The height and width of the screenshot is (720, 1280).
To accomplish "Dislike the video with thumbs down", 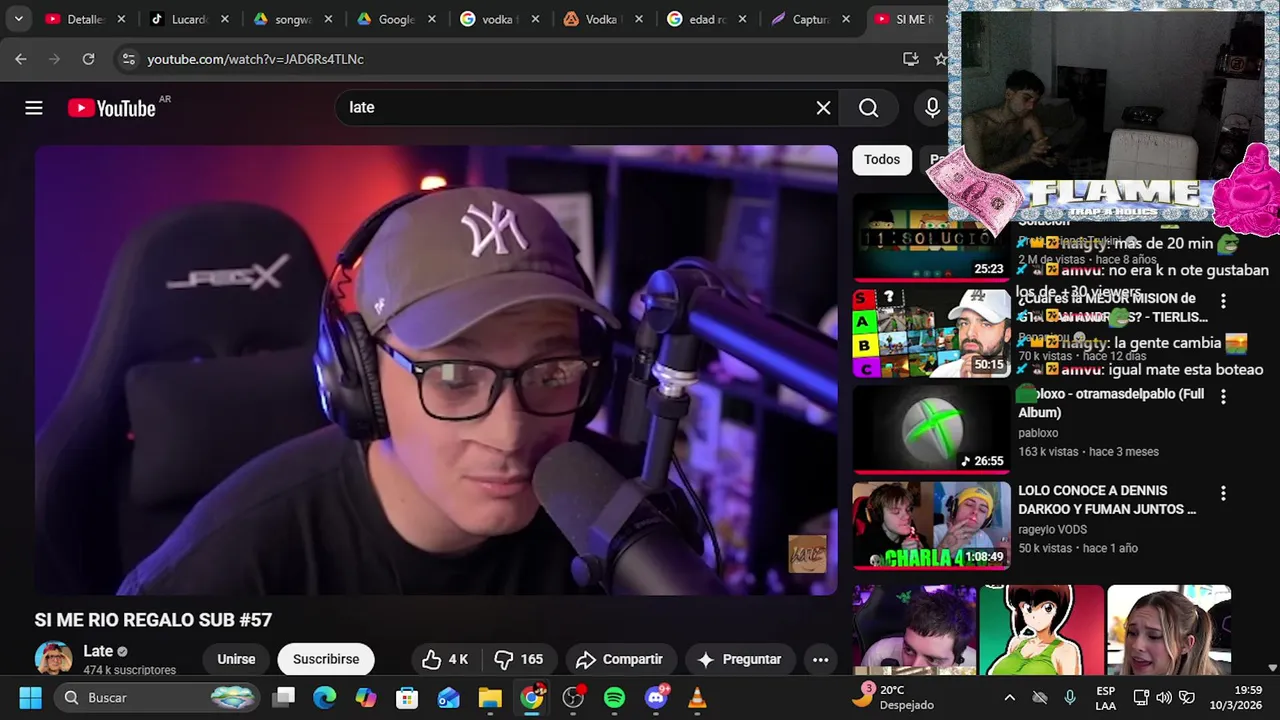I will (518, 659).
